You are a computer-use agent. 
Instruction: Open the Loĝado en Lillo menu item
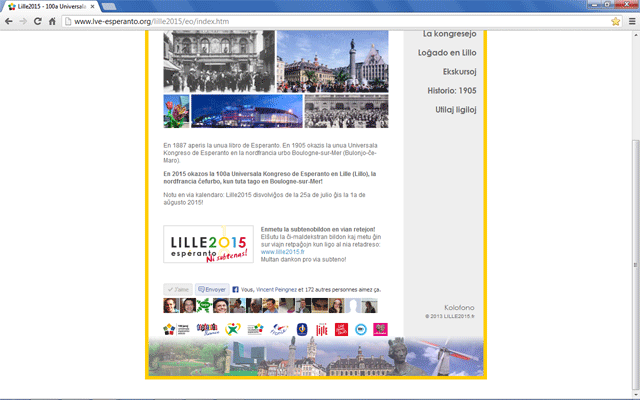click(x=447, y=53)
